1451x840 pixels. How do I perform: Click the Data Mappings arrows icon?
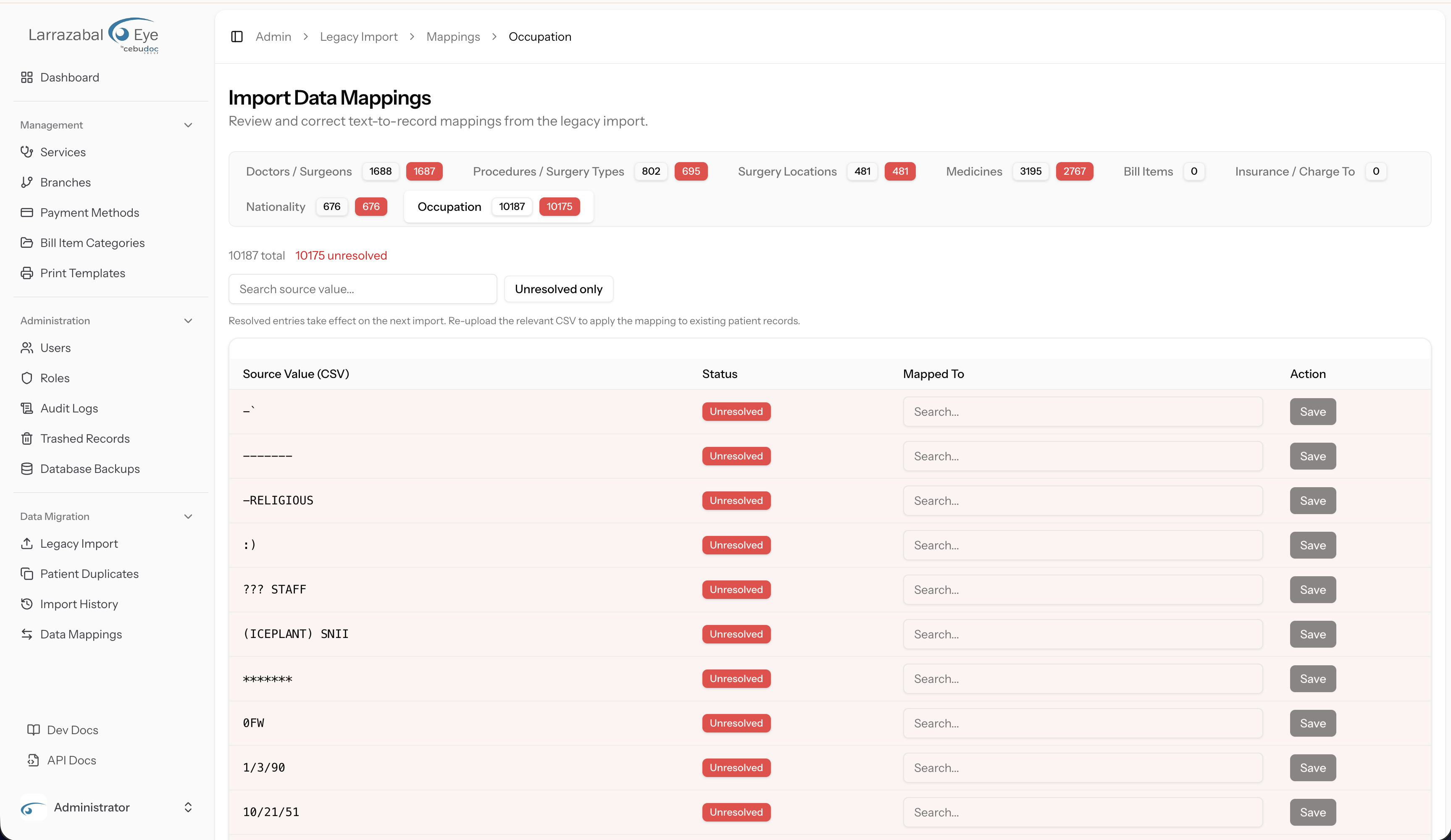tap(26, 635)
